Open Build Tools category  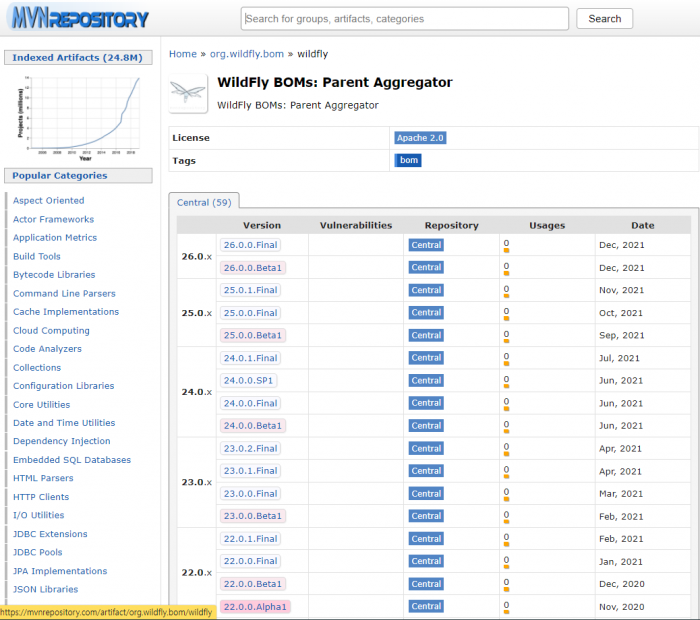pos(37,257)
